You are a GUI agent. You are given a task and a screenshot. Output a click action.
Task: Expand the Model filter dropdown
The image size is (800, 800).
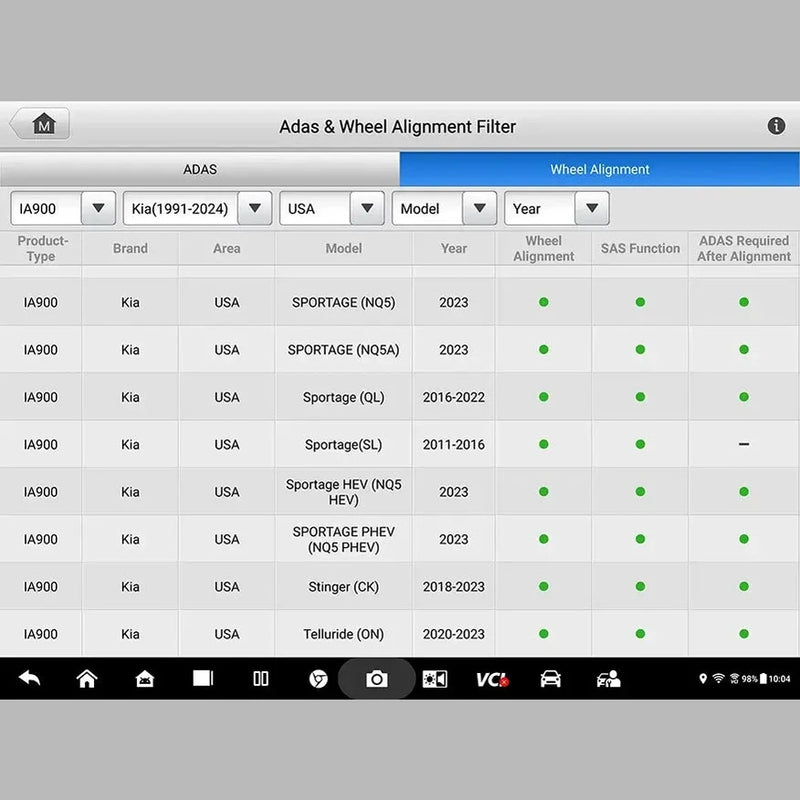tap(444, 208)
